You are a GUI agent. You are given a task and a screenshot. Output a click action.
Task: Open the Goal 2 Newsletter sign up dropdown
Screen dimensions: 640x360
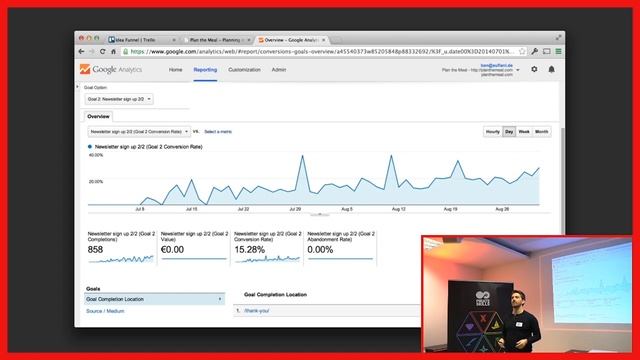tap(119, 99)
